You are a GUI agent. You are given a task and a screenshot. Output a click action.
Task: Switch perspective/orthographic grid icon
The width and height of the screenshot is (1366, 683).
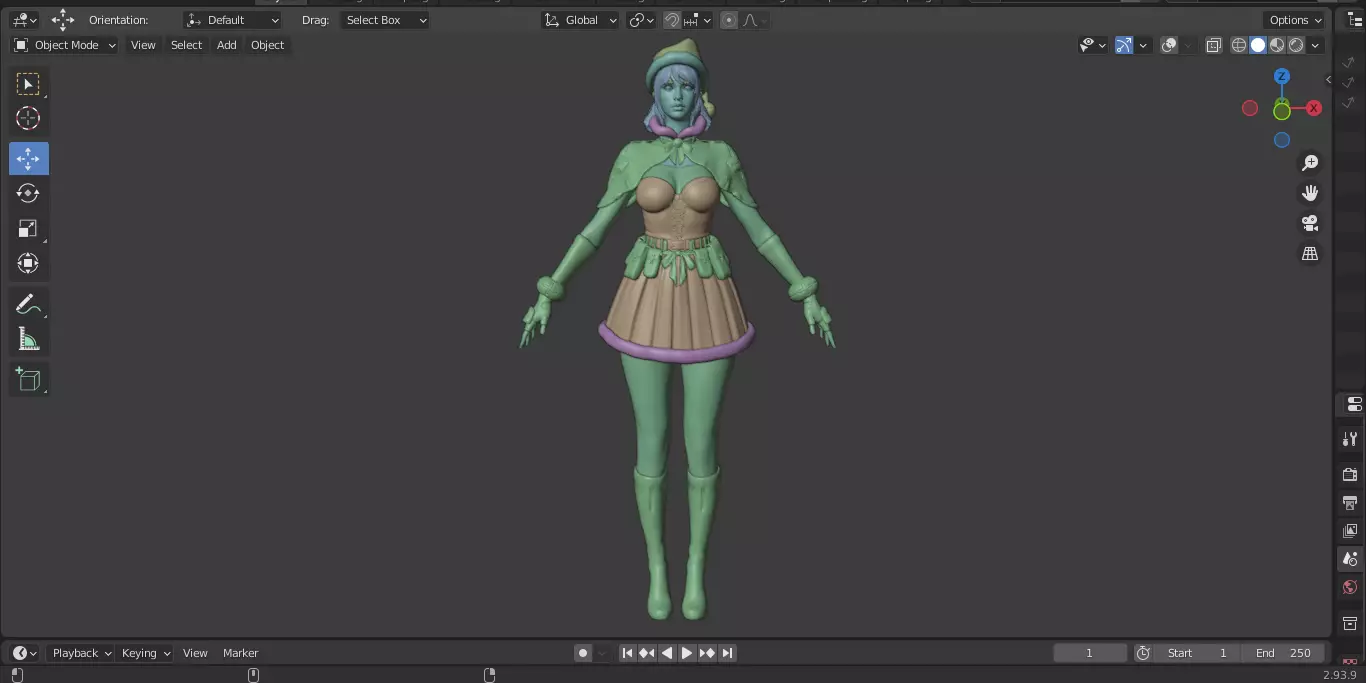1310,254
